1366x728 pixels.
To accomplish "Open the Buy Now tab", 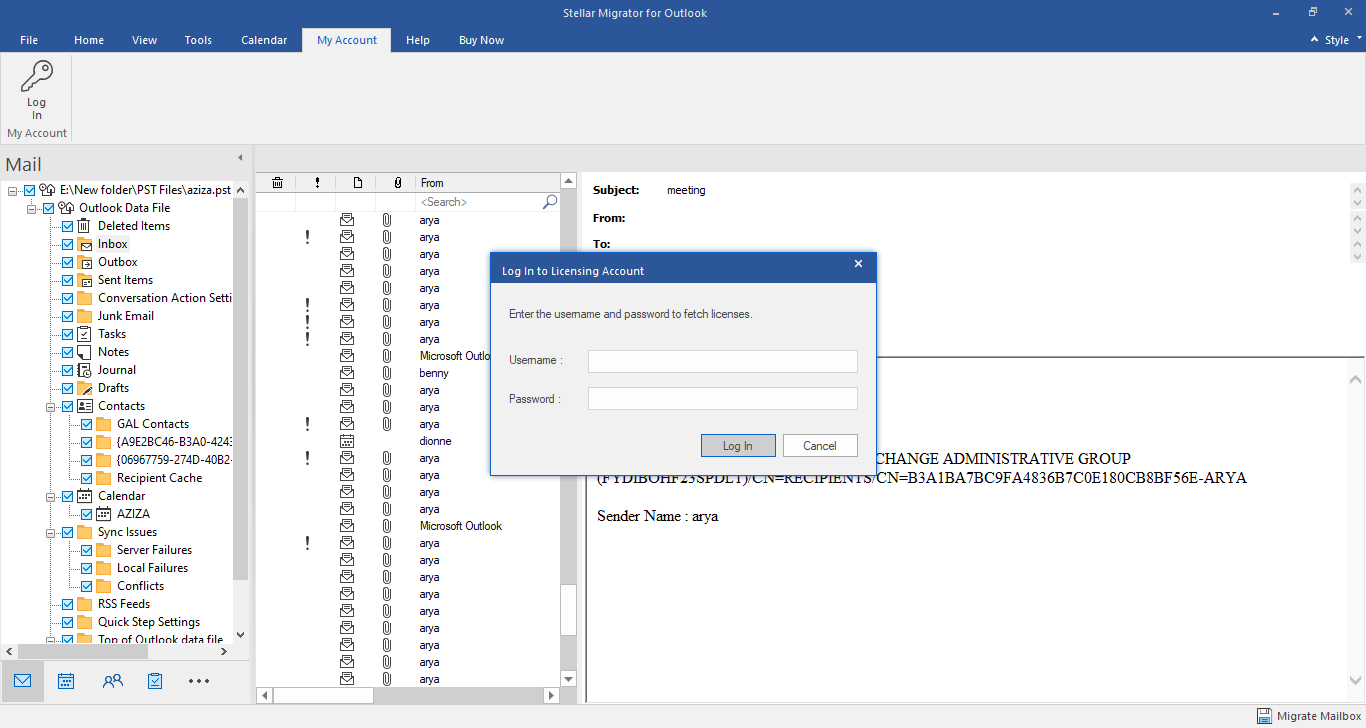I will pyautogui.click(x=481, y=40).
